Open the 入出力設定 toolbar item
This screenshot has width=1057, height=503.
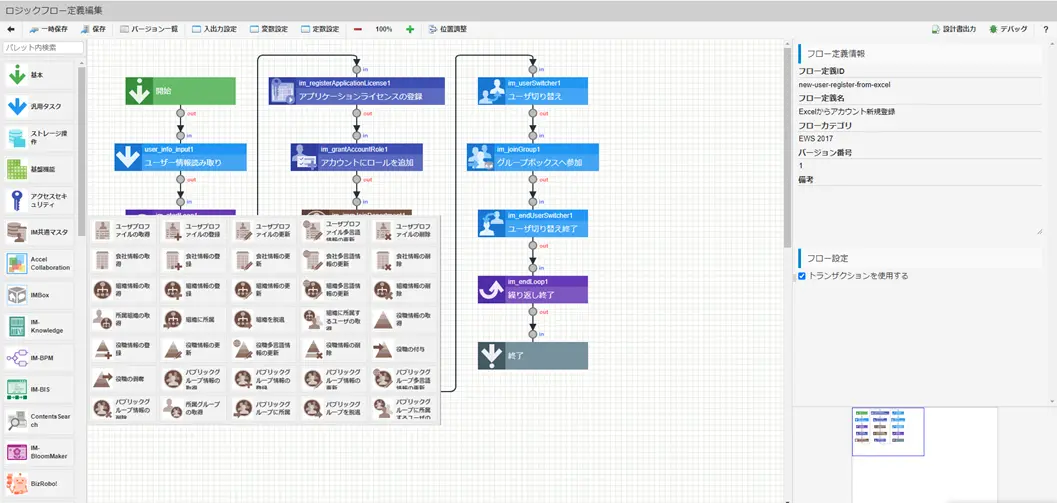(x=214, y=29)
